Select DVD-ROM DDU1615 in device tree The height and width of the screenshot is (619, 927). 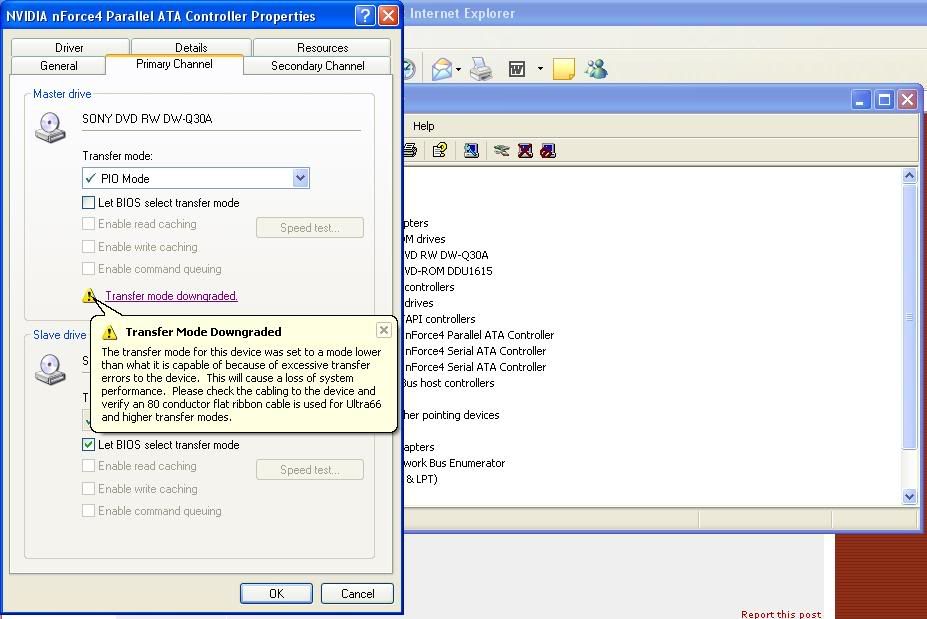click(x=449, y=271)
